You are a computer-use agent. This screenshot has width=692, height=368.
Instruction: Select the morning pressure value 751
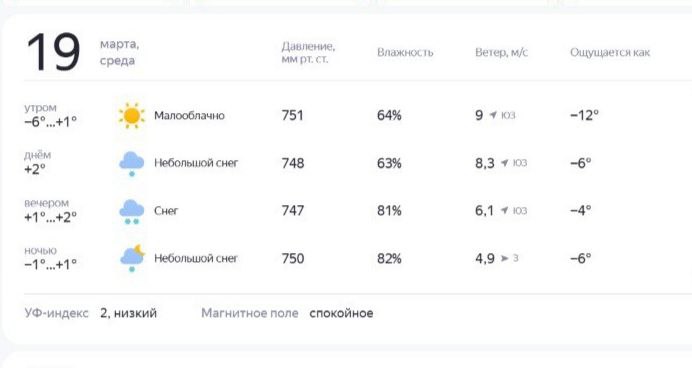(293, 115)
